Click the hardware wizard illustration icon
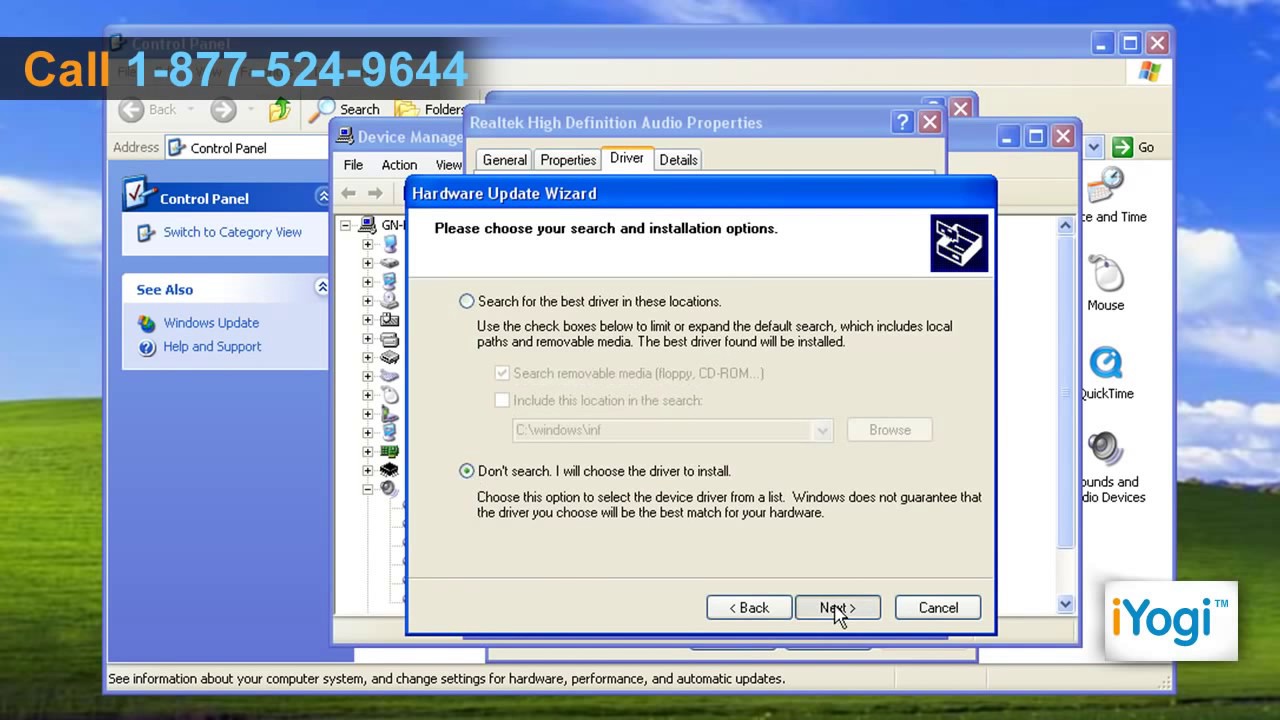This screenshot has height=720, width=1280. [x=959, y=243]
